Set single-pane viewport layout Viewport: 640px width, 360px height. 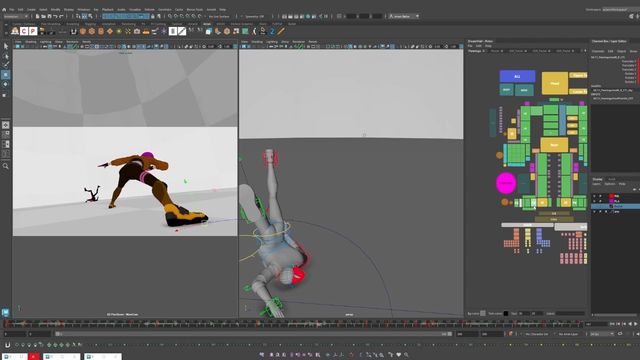pyautogui.click(x=6, y=125)
